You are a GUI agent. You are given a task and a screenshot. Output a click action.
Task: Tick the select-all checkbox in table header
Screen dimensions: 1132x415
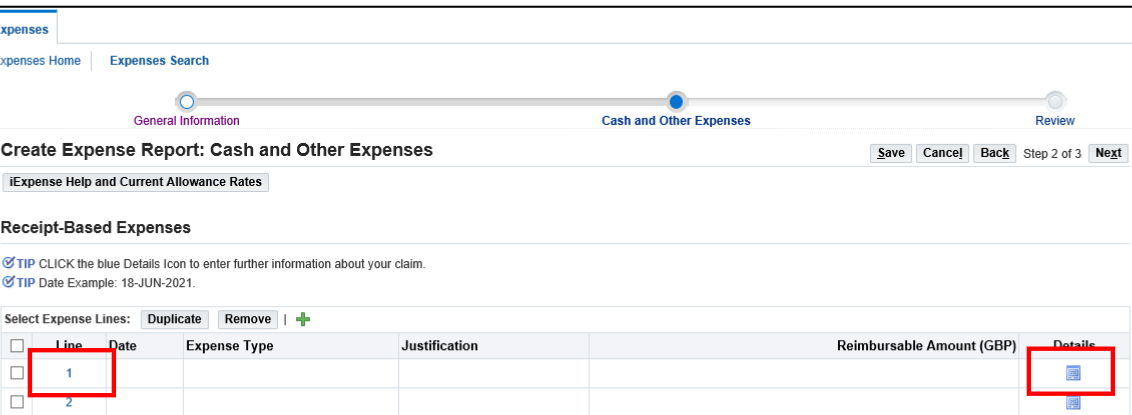coord(17,346)
